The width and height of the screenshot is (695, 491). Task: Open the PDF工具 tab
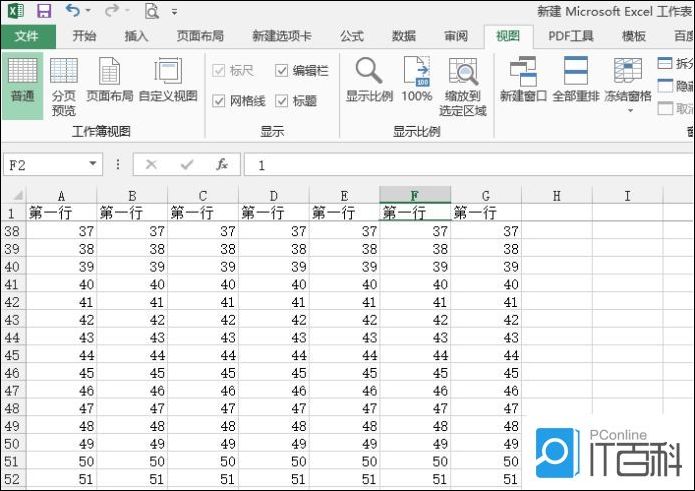[570, 36]
